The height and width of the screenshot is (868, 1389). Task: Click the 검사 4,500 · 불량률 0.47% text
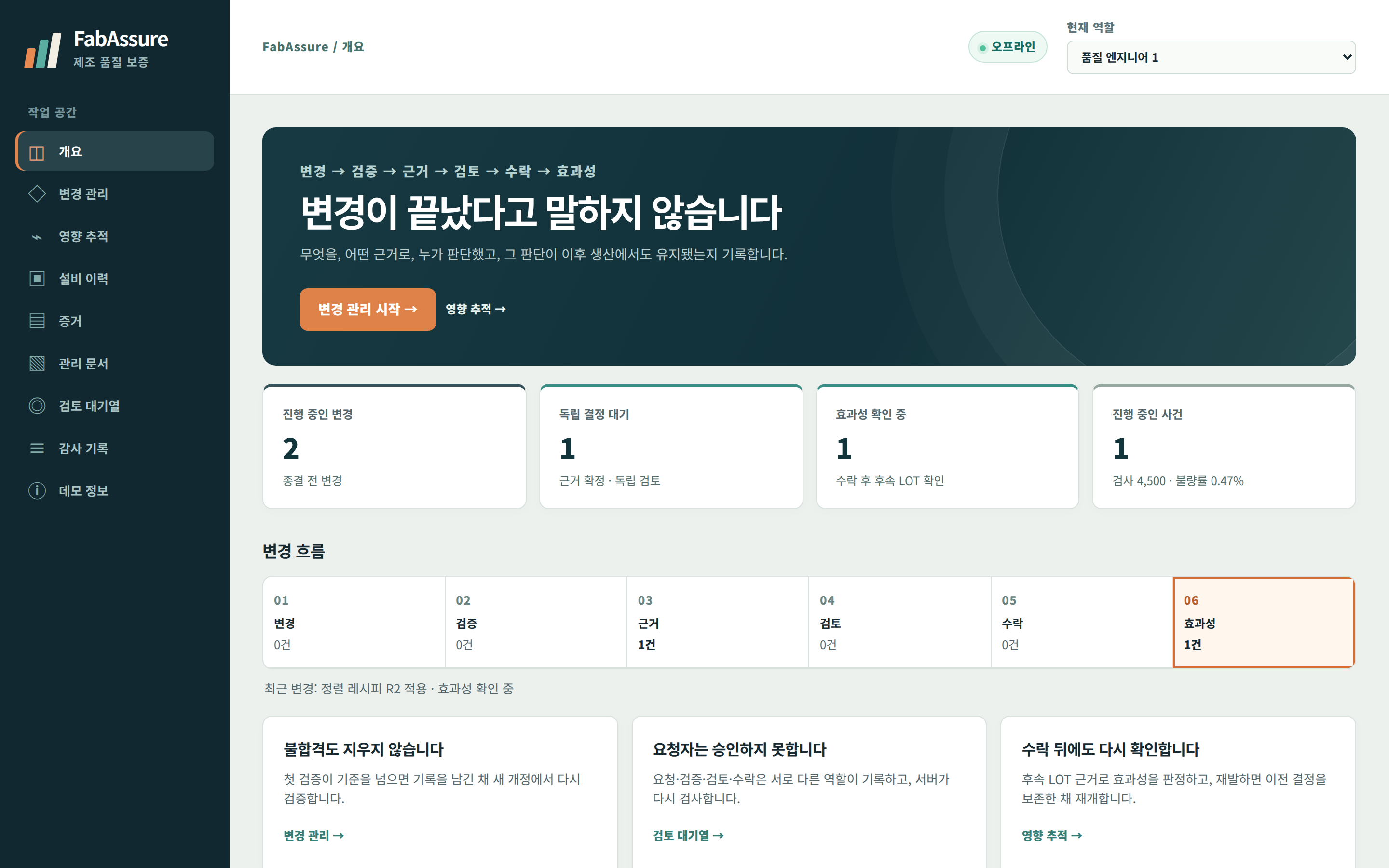pyautogui.click(x=1178, y=481)
